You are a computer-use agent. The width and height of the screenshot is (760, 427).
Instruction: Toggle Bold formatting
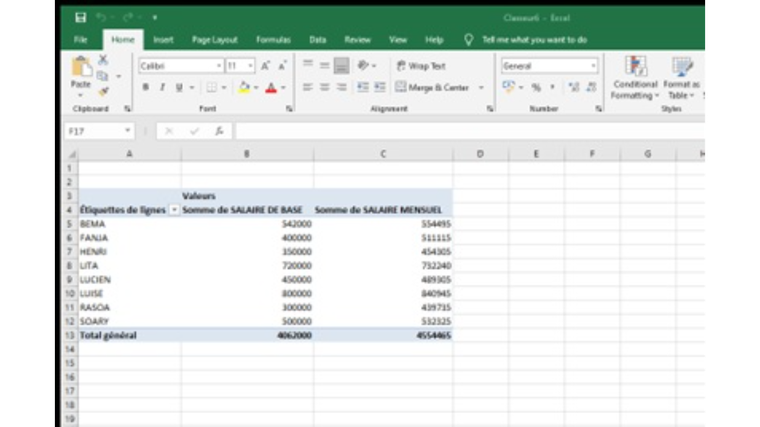point(146,88)
